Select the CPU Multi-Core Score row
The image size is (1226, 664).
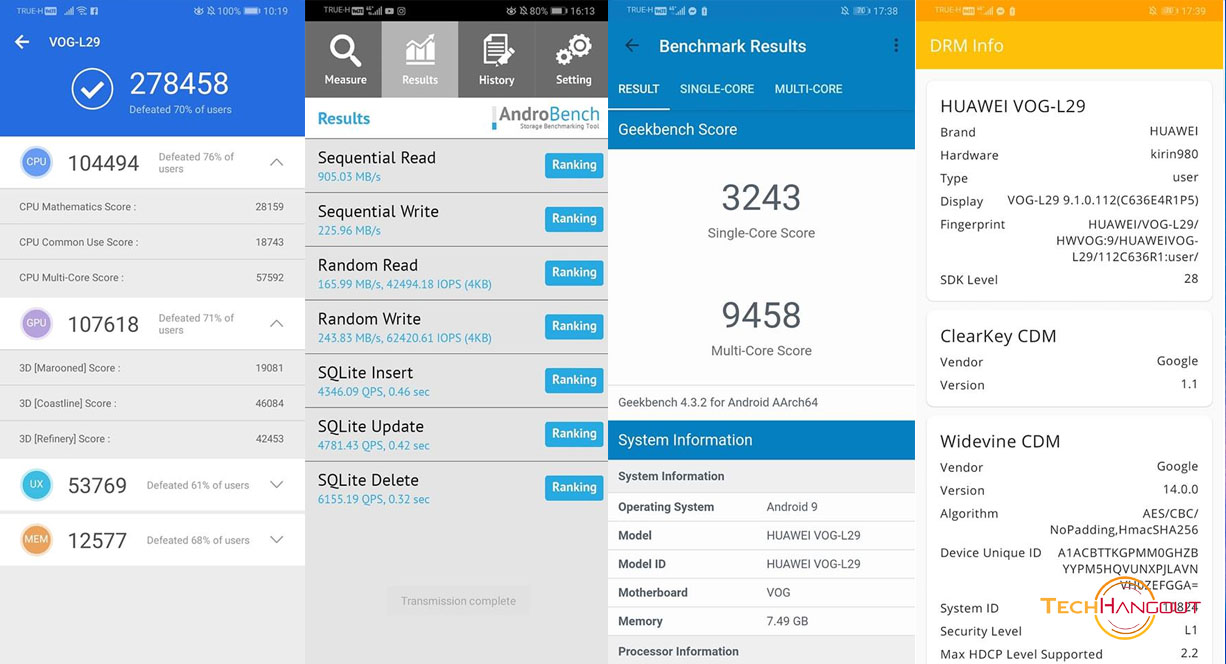click(x=152, y=277)
